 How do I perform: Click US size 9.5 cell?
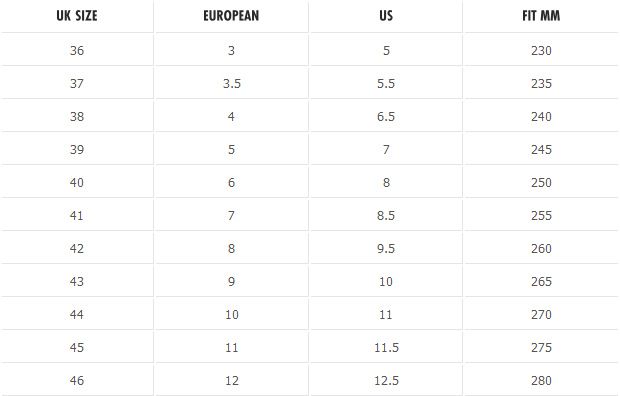point(386,248)
